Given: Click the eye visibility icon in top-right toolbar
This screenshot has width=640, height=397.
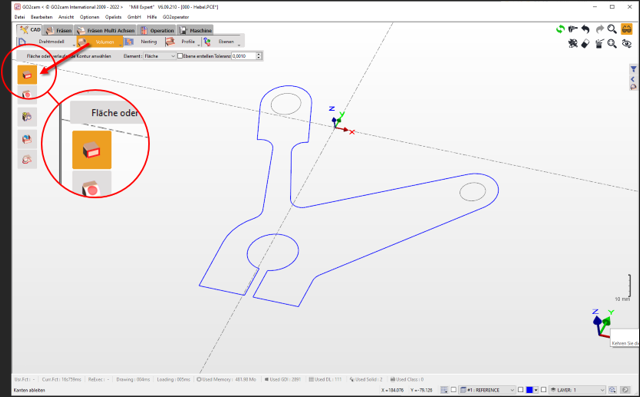Looking at the screenshot, I should (x=626, y=44).
